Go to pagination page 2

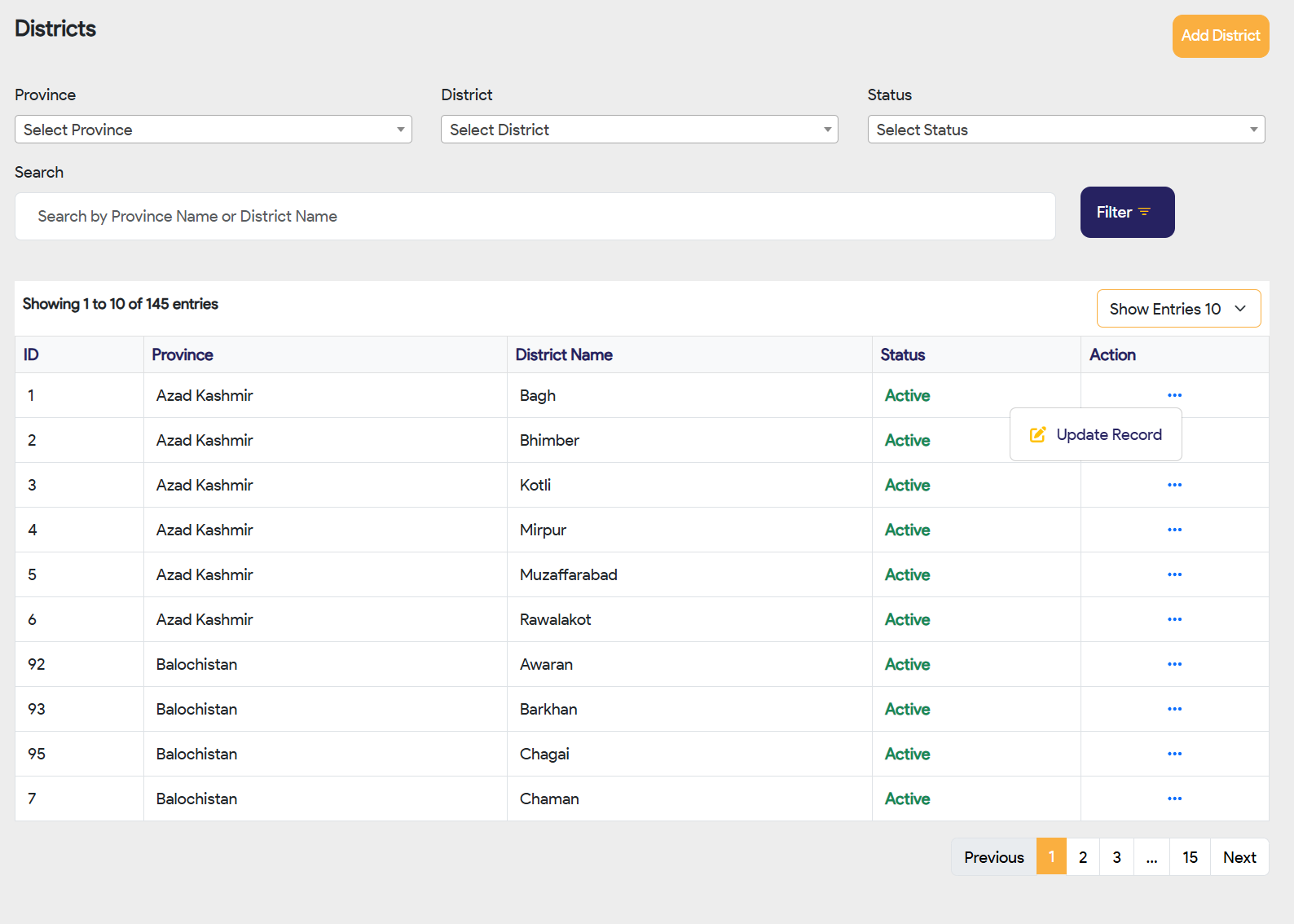(1083, 857)
